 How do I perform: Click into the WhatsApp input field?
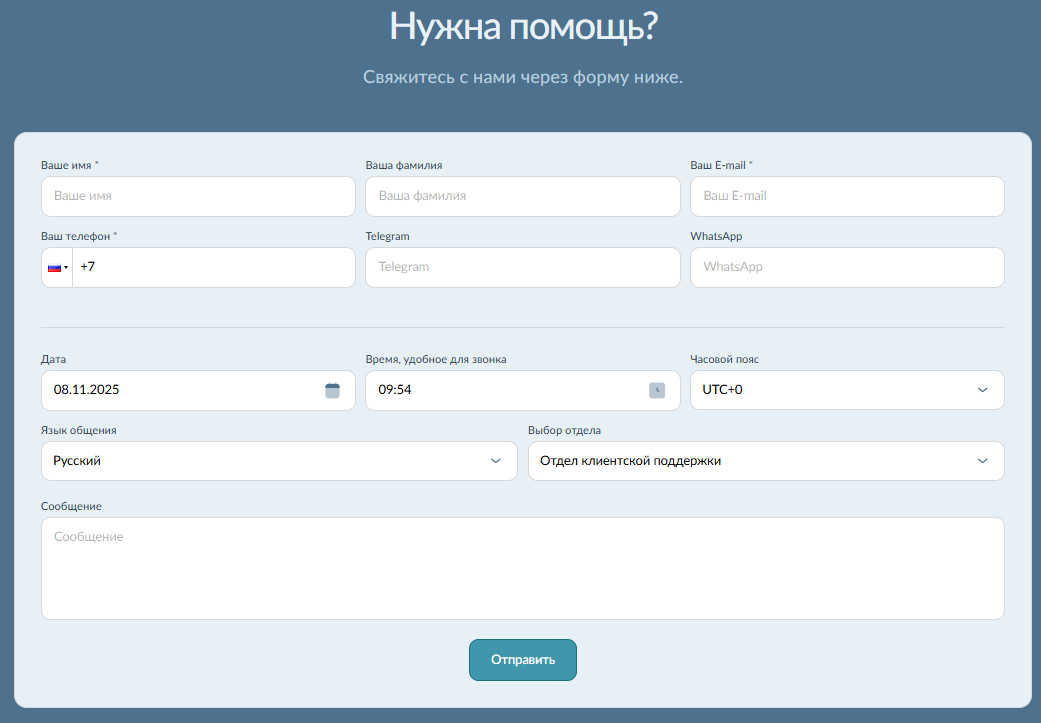point(847,268)
